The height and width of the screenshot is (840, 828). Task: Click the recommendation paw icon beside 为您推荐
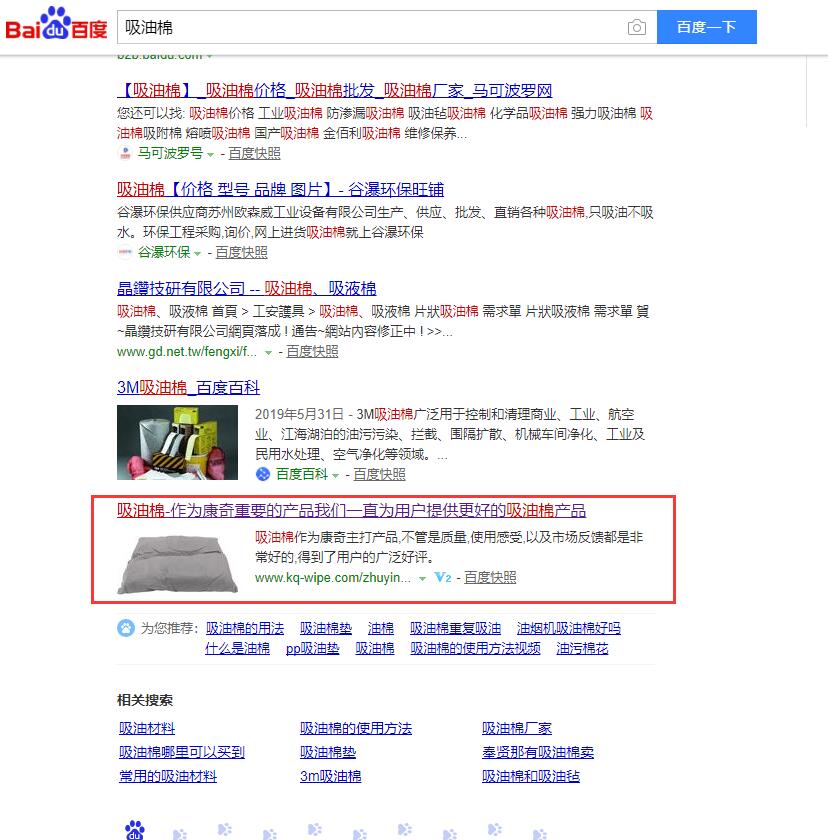tap(126, 628)
